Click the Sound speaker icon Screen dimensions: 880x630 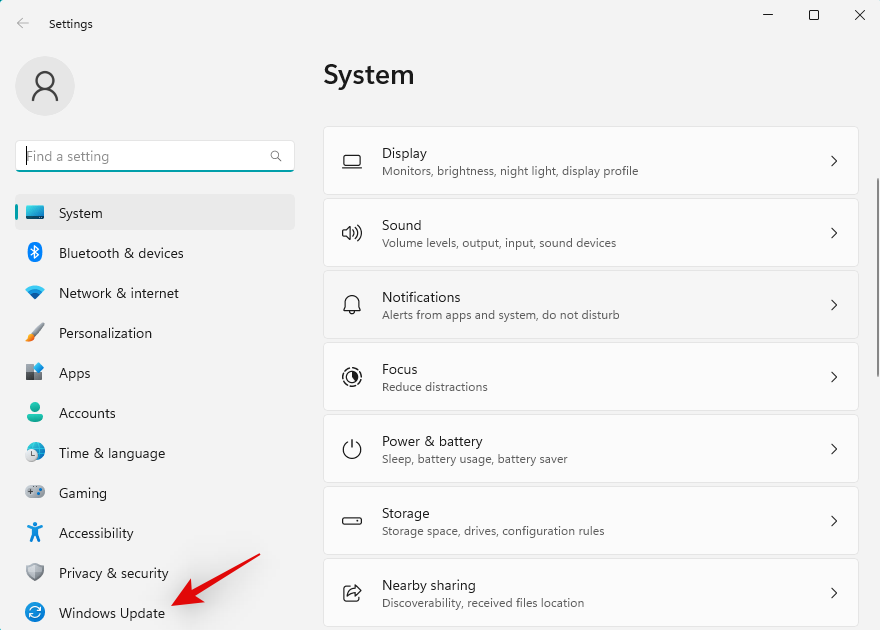(x=352, y=233)
